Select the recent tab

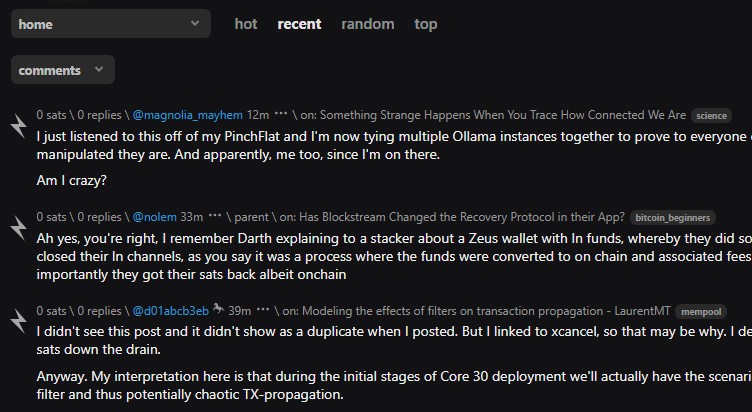(x=299, y=24)
